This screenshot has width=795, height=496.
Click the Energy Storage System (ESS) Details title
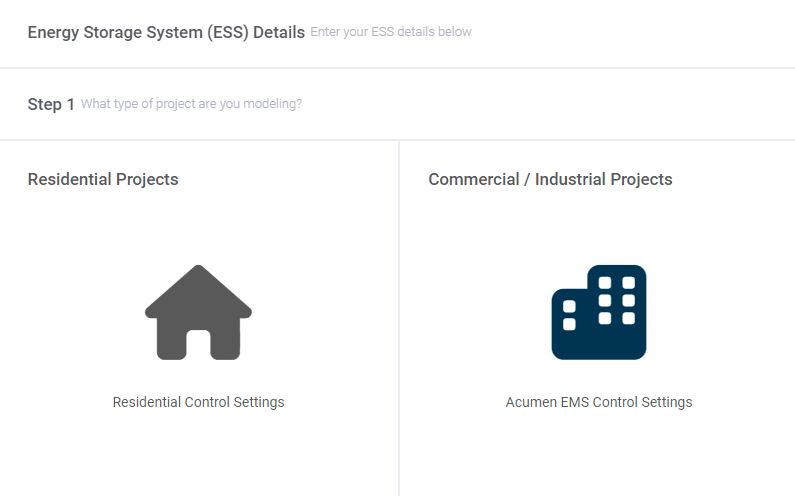click(166, 32)
